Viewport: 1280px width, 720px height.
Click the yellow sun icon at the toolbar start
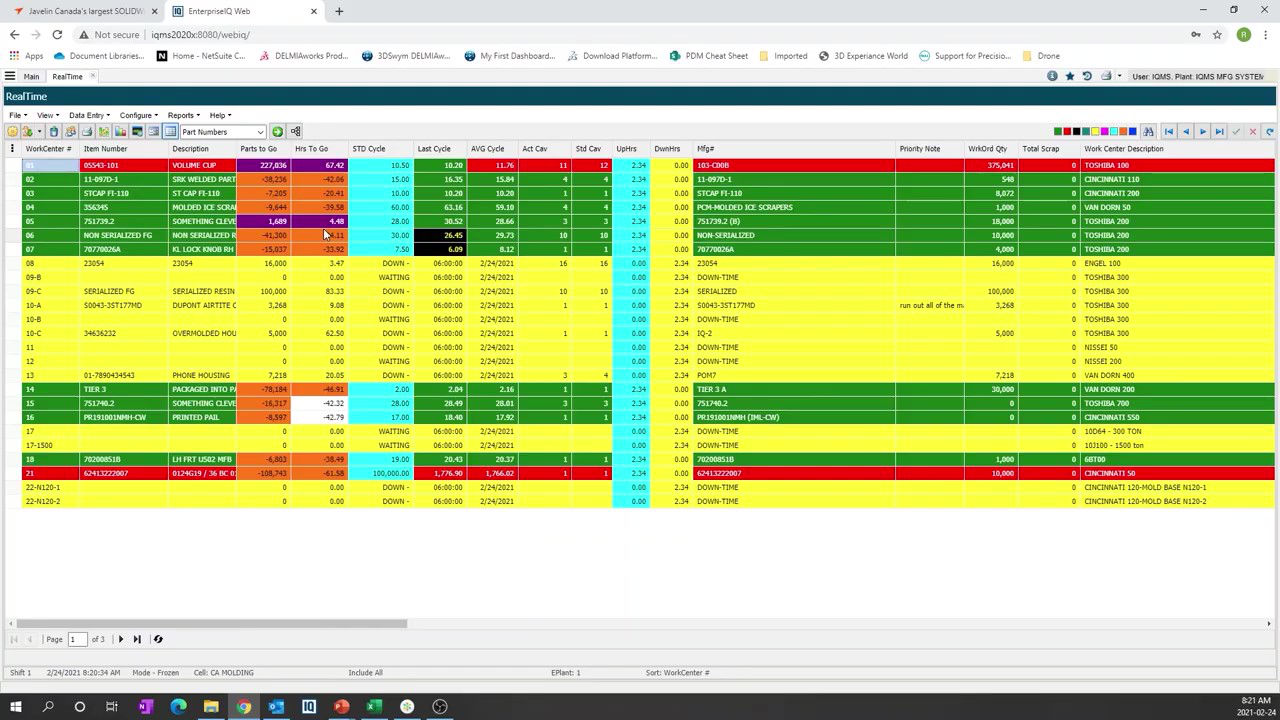12,132
